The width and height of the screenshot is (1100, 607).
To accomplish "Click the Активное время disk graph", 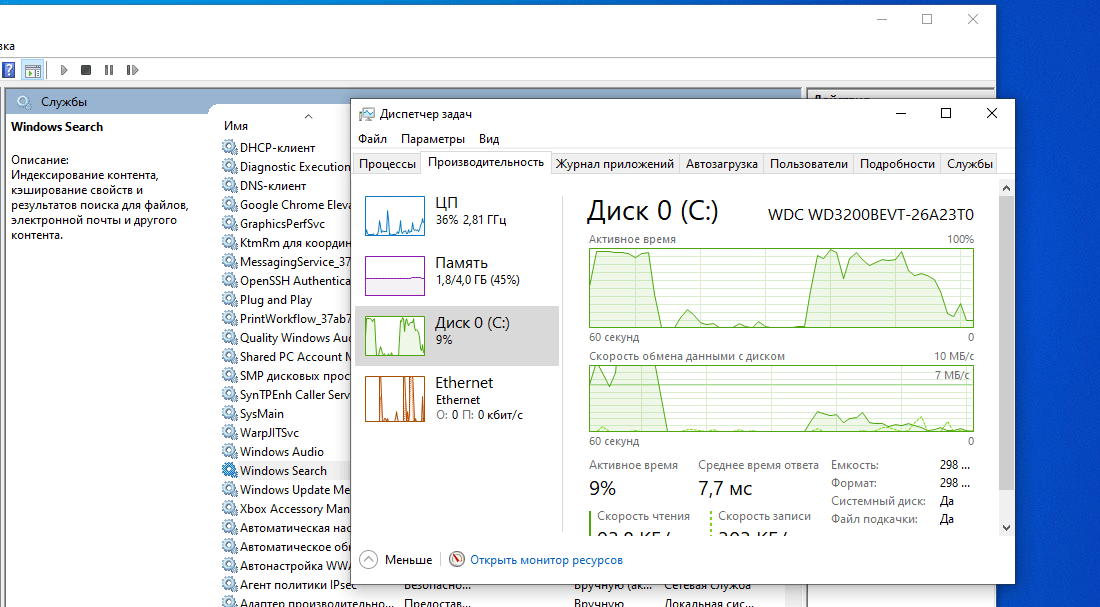I will pos(781,287).
